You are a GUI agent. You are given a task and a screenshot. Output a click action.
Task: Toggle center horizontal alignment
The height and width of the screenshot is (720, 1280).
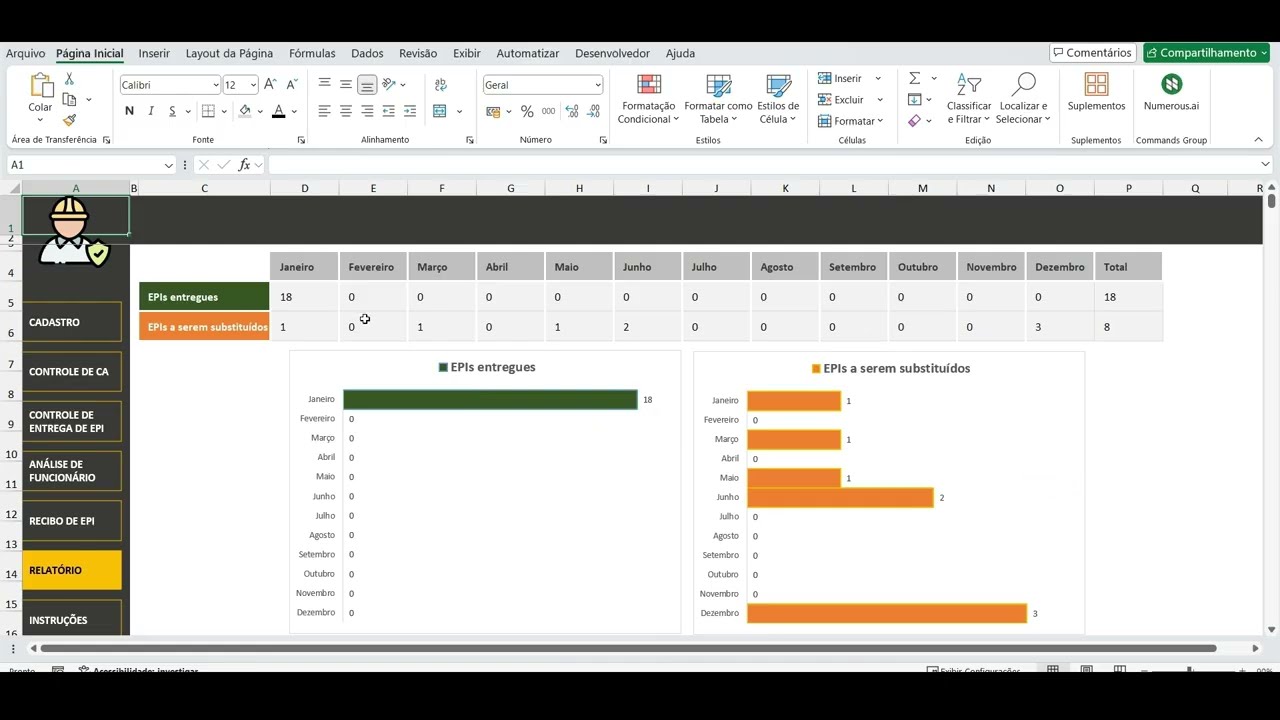346,111
